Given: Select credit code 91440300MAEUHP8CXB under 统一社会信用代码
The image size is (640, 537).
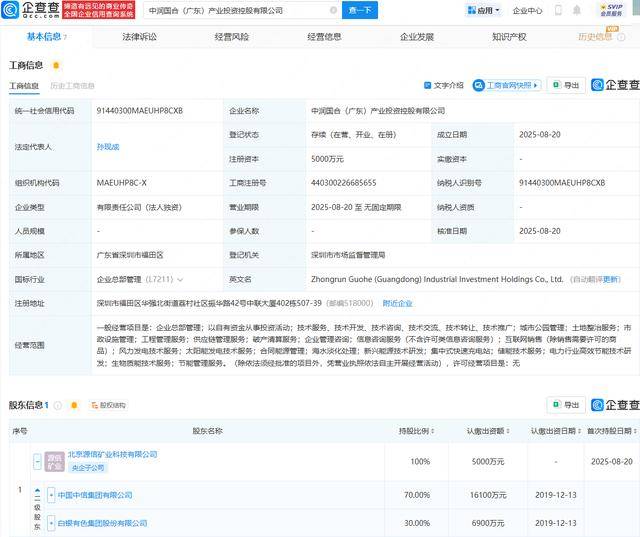Looking at the screenshot, I should [x=140, y=111].
